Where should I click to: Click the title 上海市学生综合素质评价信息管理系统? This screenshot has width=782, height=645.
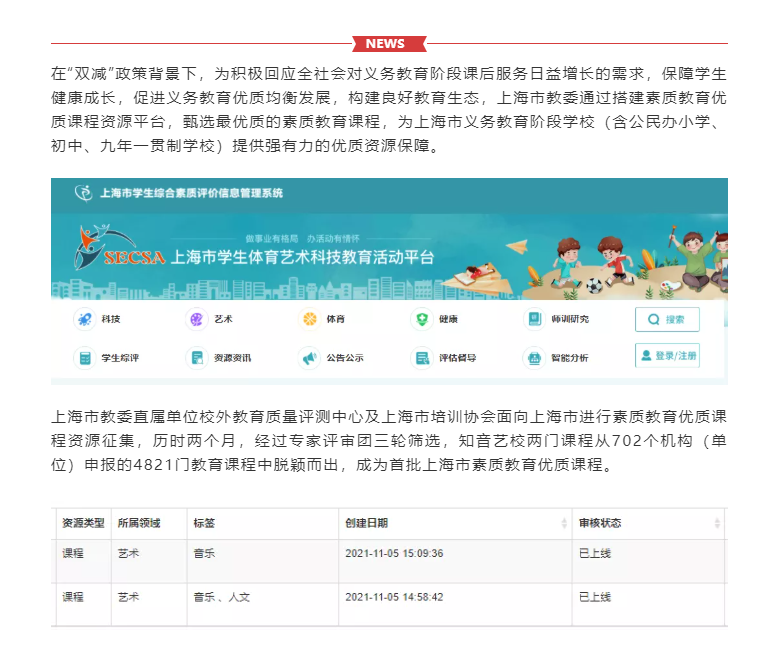click(x=192, y=193)
